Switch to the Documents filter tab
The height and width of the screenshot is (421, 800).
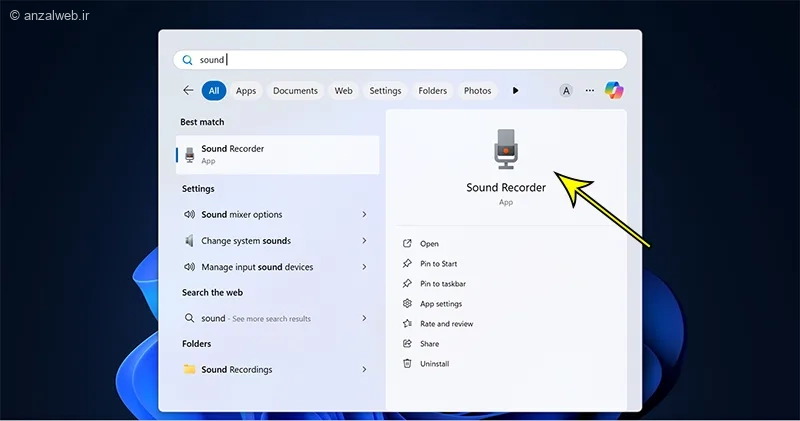pyautogui.click(x=295, y=91)
